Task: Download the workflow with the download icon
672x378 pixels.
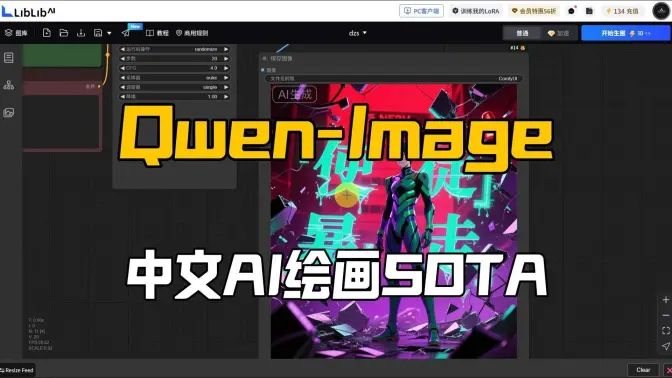Action: coord(81,33)
